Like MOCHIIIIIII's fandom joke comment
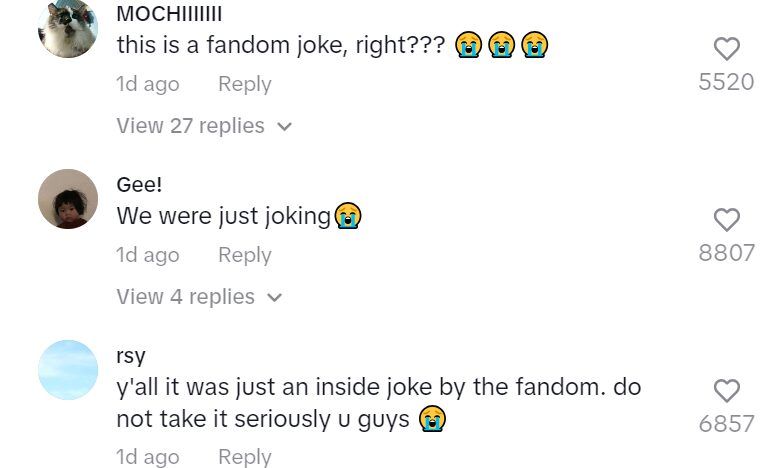Screen dimensions: 781x468 point(726,48)
